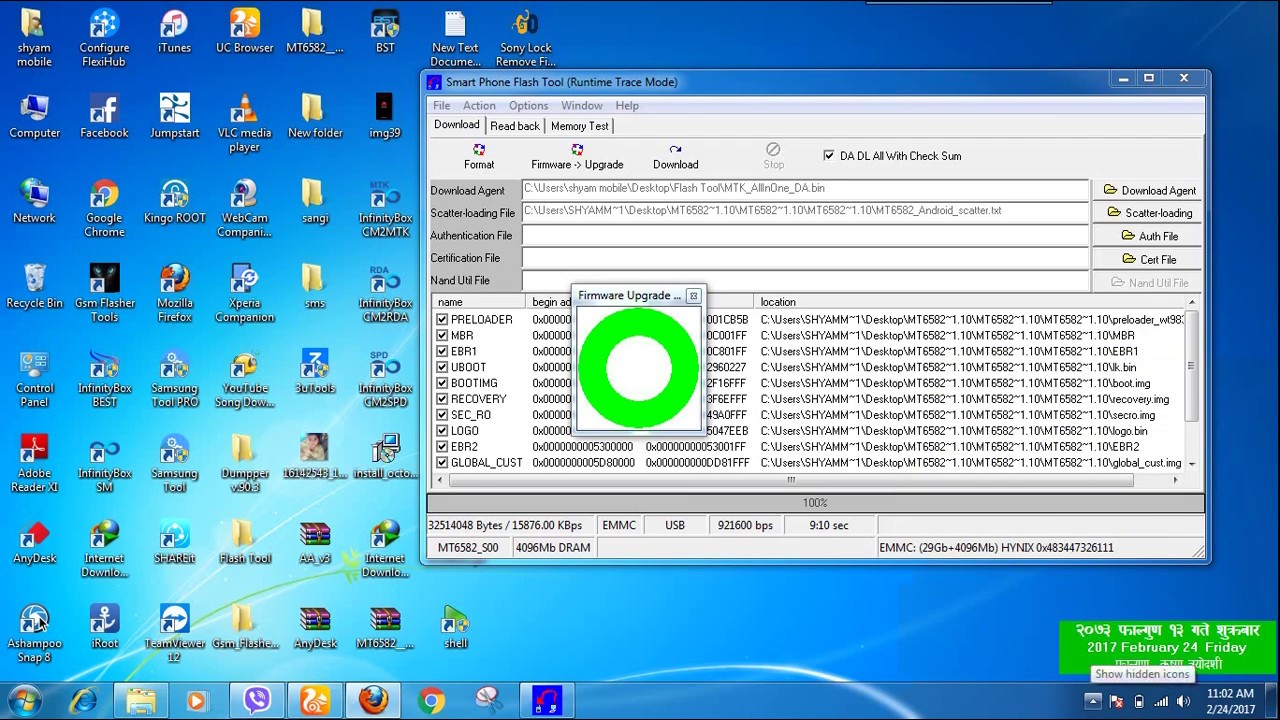This screenshot has height=720, width=1280.
Task: Click the Download toolbar icon
Action: (675, 156)
